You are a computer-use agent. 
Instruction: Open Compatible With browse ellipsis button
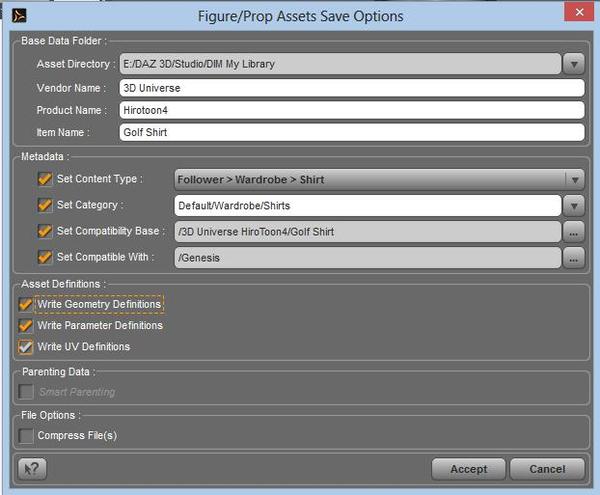click(x=573, y=258)
